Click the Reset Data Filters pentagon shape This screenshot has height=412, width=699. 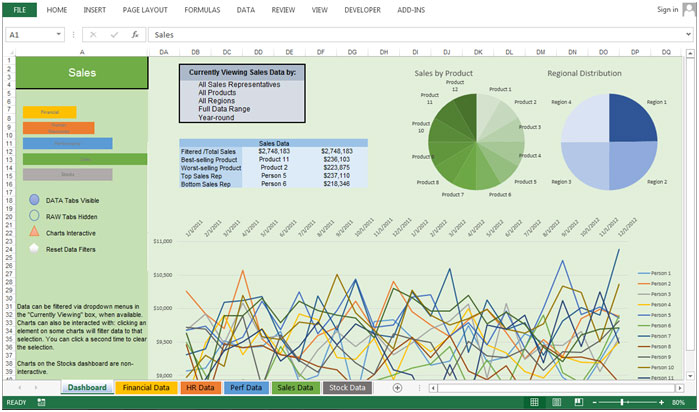coord(34,249)
